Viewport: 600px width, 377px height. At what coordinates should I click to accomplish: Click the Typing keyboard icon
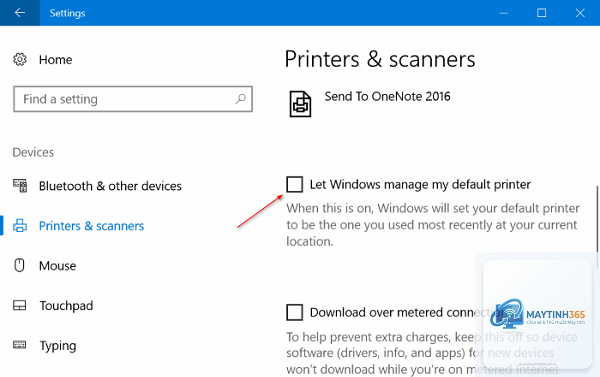point(20,345)
